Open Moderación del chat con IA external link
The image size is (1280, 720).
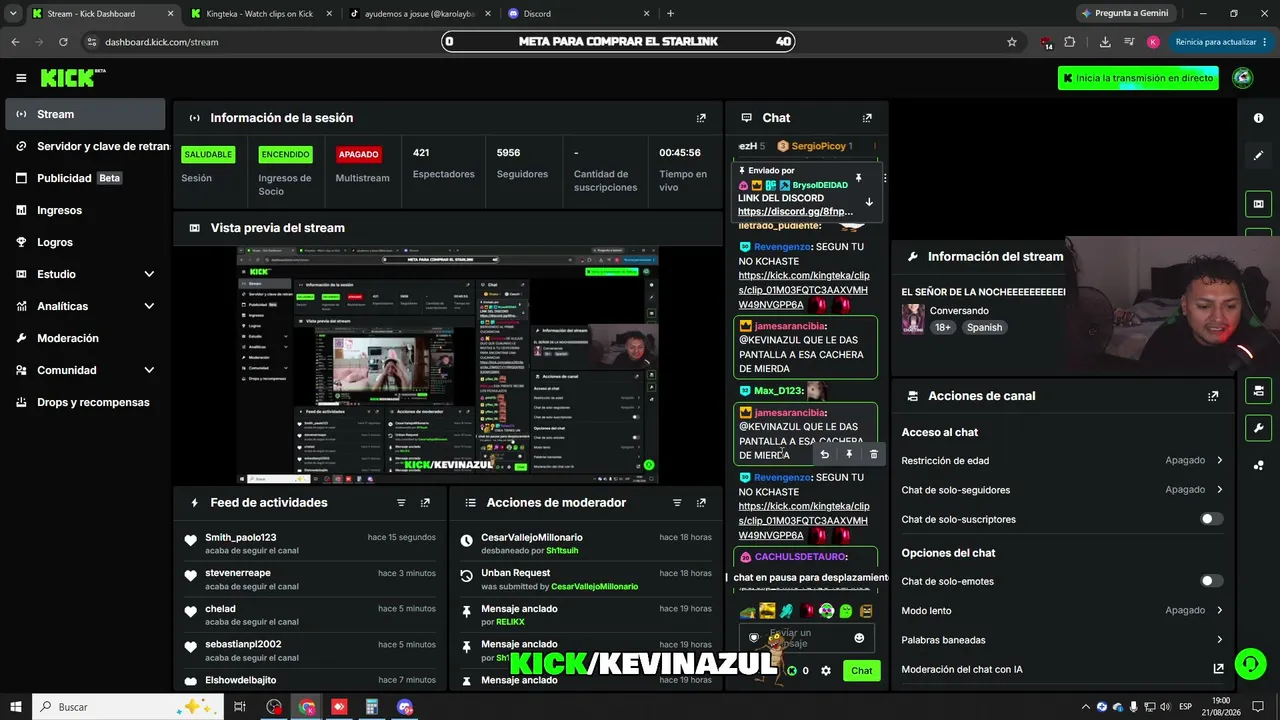pyautogui.click(x=1218, y=669)
